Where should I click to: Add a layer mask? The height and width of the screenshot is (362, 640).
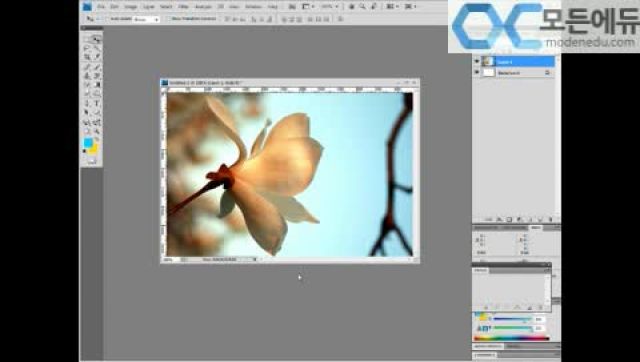pos(509,219)
